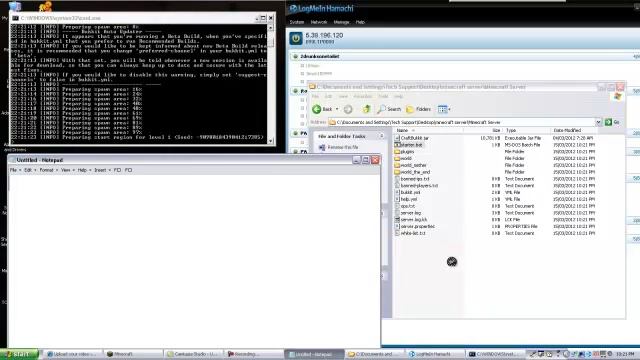This screenshot has height=360, width=640.
Task: Switch to Camtasia Studio taskbar button
Action: [x=193, y=354]
